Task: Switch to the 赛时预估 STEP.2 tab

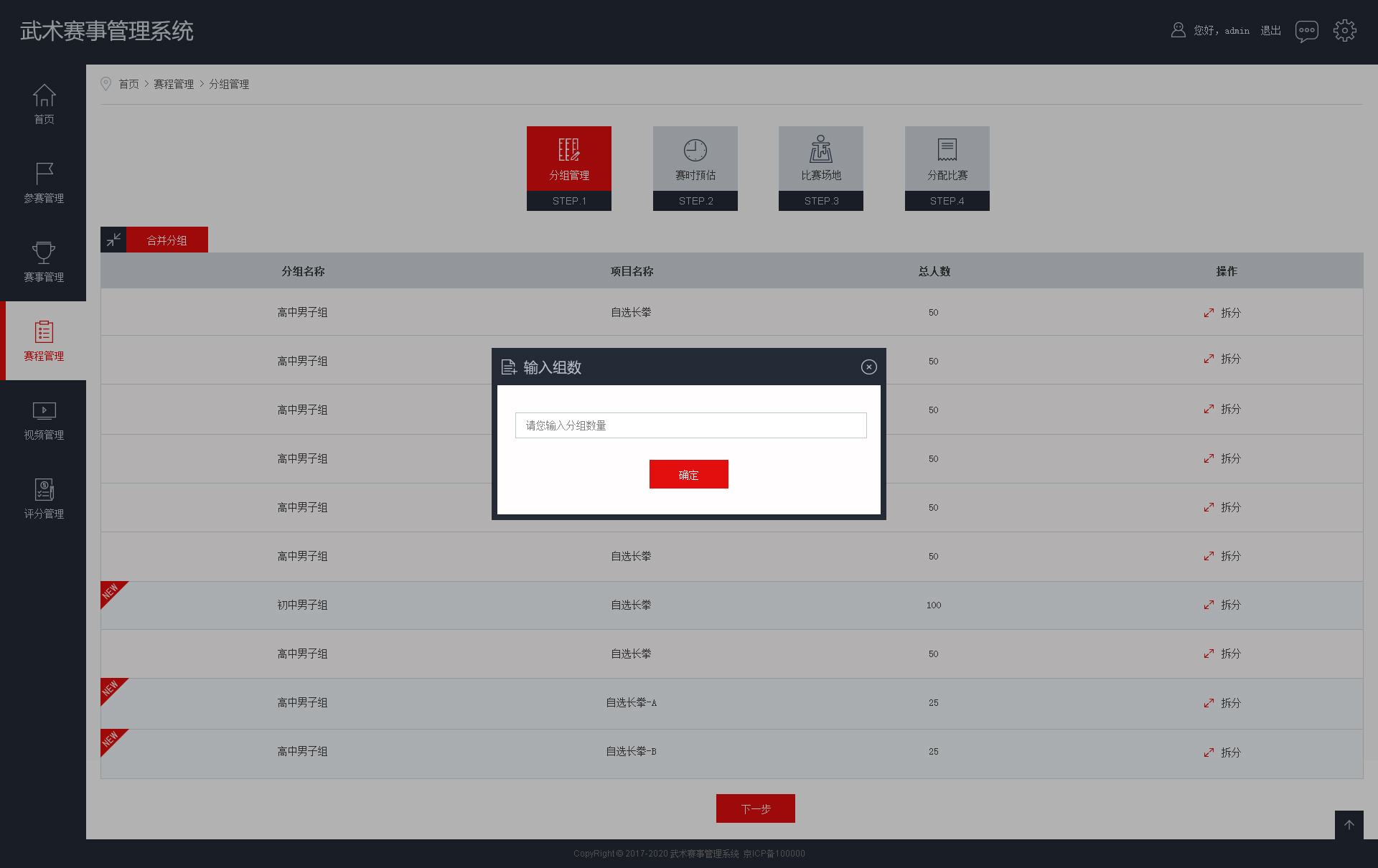Action: [x=695, y=168]
